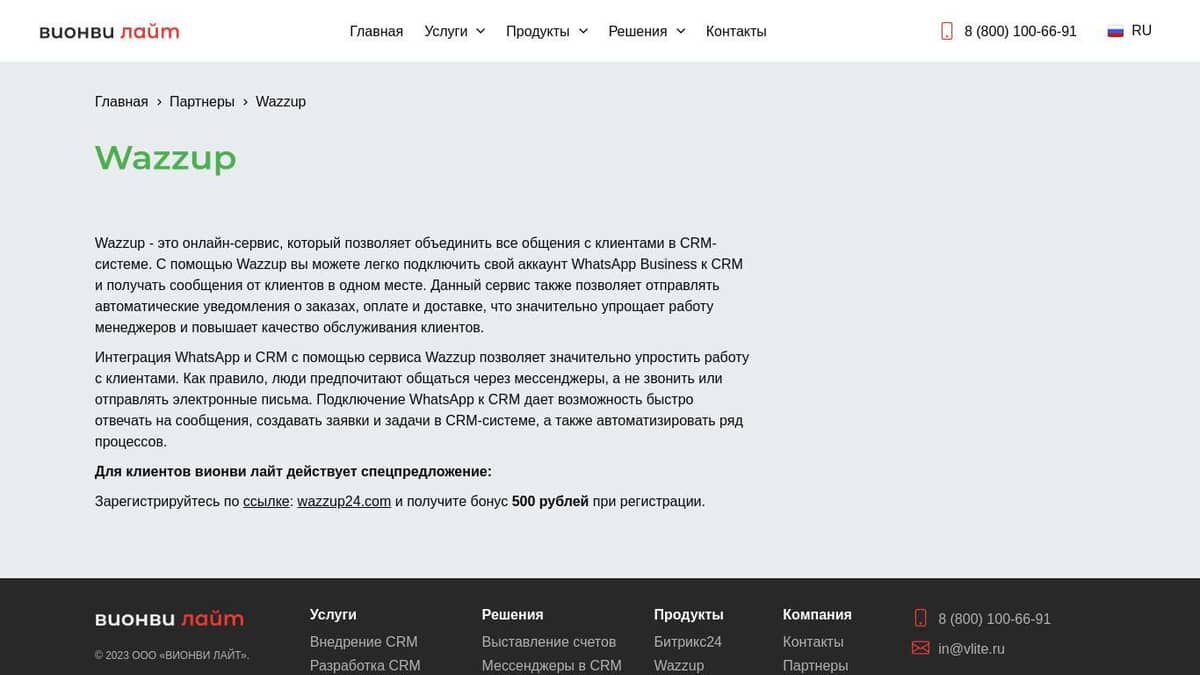This screenshot has width=1200, height=675.
Task: Open the wazzup24.com link
Action: [x=344, y=501]
